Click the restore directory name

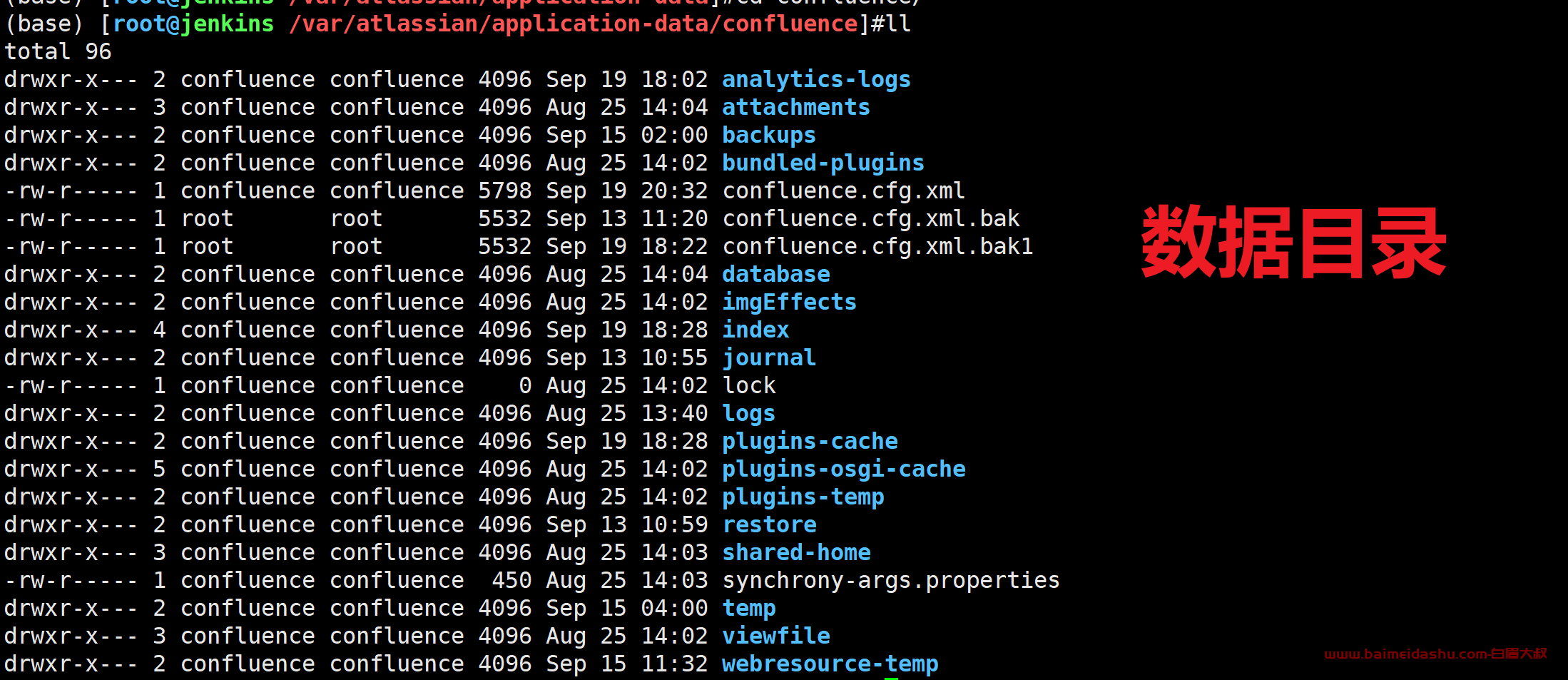pos(769,525)
